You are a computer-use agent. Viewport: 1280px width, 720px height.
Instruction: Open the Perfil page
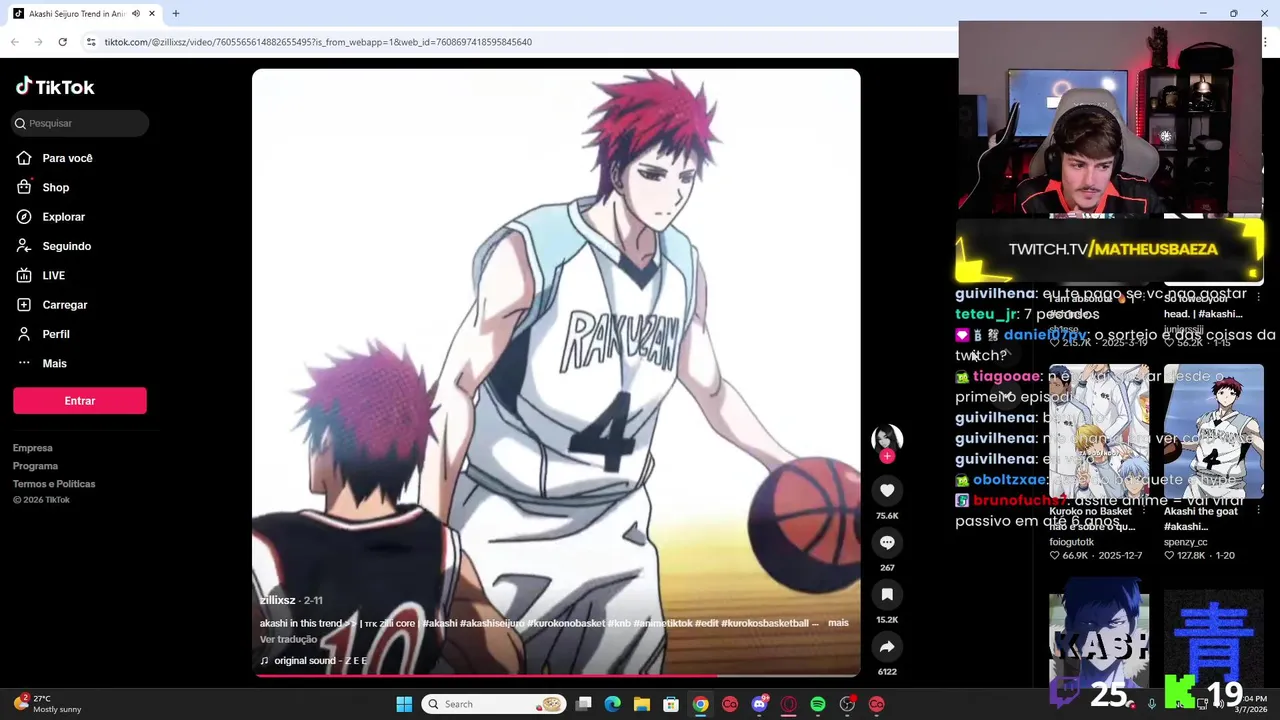click(x=43, y=334)
